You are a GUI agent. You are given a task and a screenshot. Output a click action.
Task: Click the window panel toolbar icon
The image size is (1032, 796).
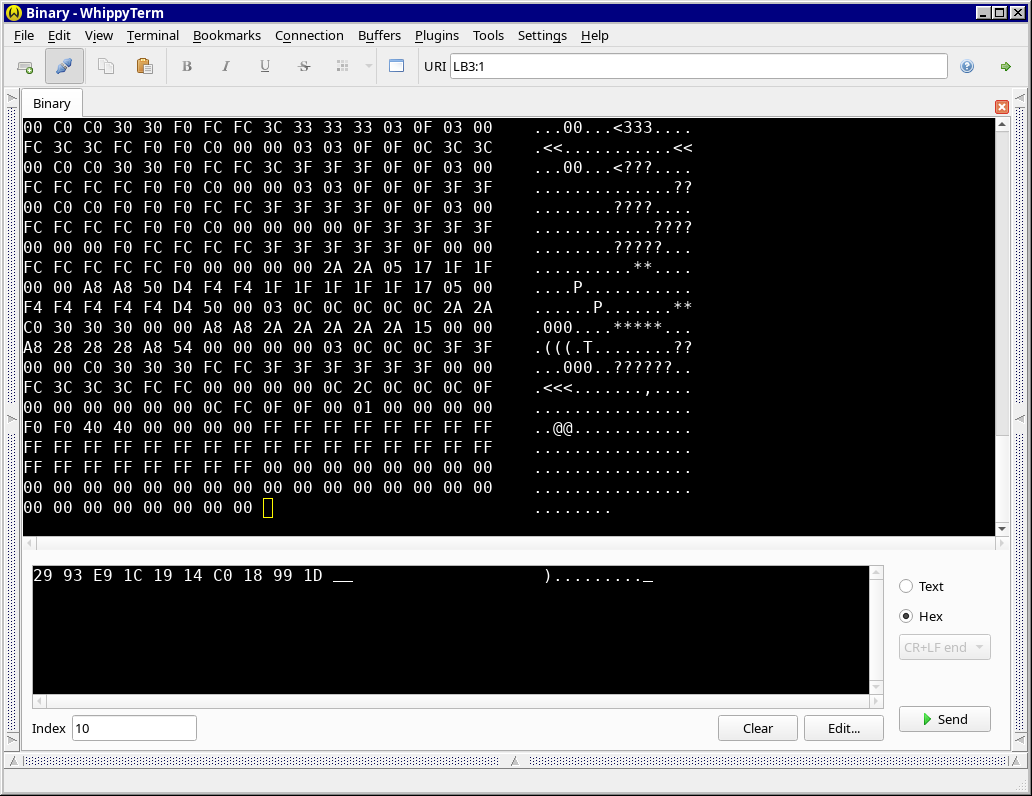point(396,67)
